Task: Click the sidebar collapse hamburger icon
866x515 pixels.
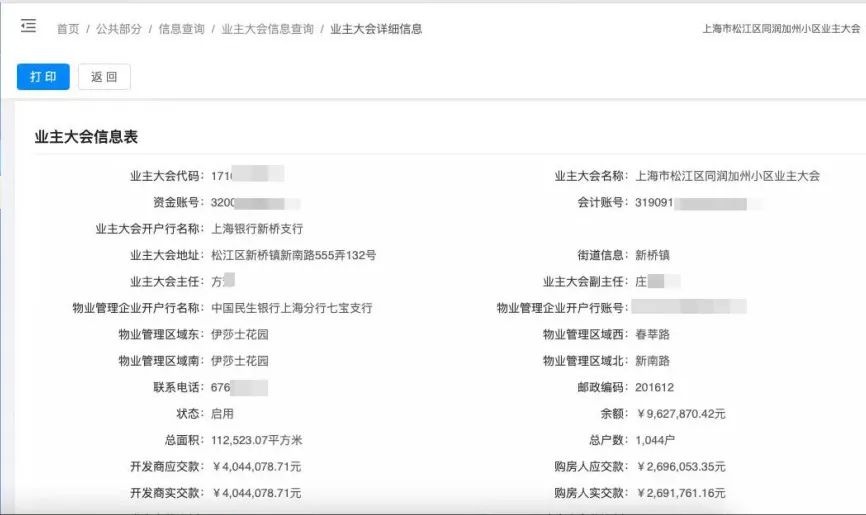Action: (x=28, y=27)
